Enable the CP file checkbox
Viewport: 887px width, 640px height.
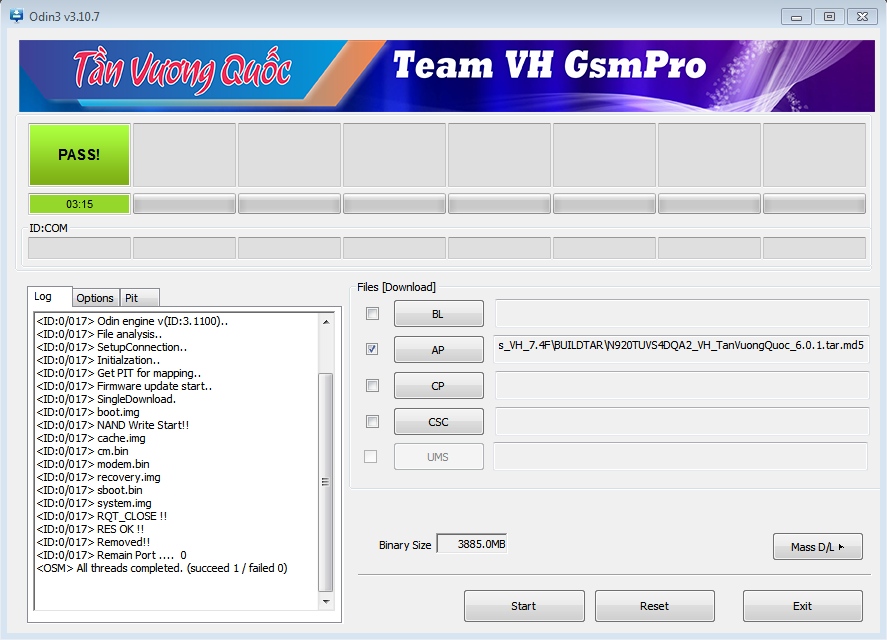click(372, 386)
